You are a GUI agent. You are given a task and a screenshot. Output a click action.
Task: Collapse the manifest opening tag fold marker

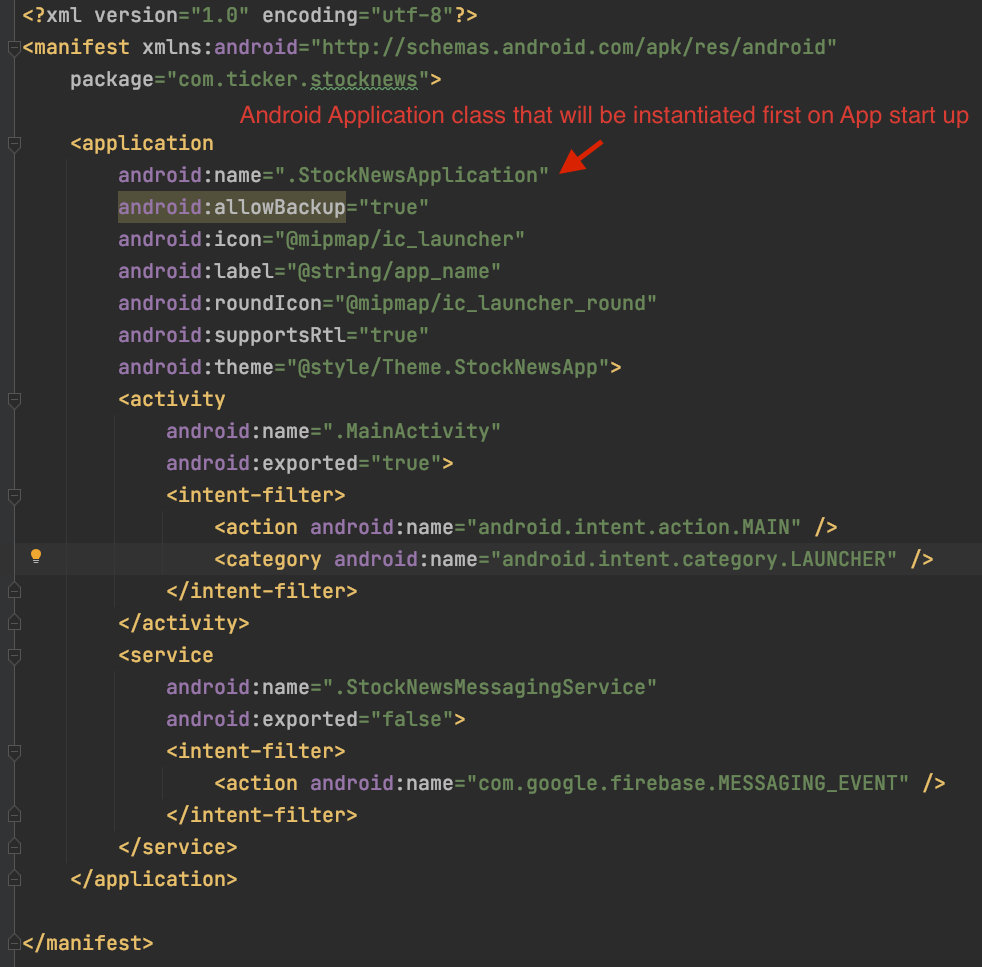point(14,48)
